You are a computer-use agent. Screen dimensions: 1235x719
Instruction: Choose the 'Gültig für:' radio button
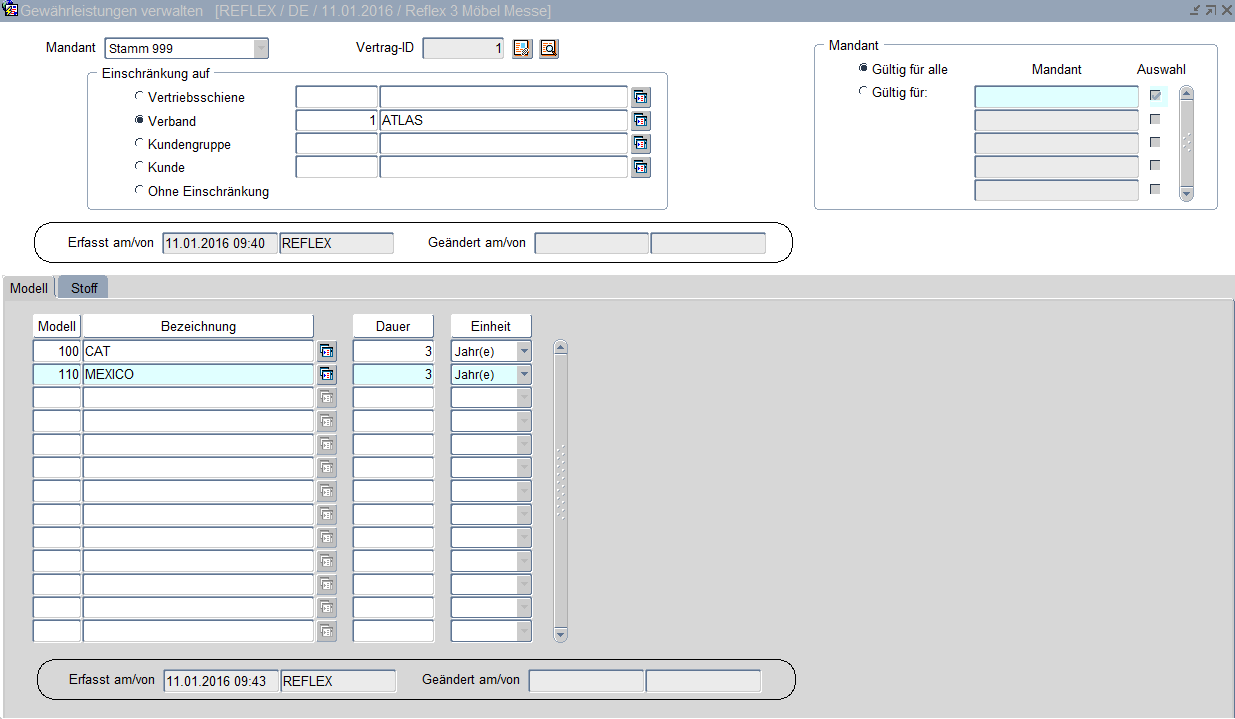[863, 92]
